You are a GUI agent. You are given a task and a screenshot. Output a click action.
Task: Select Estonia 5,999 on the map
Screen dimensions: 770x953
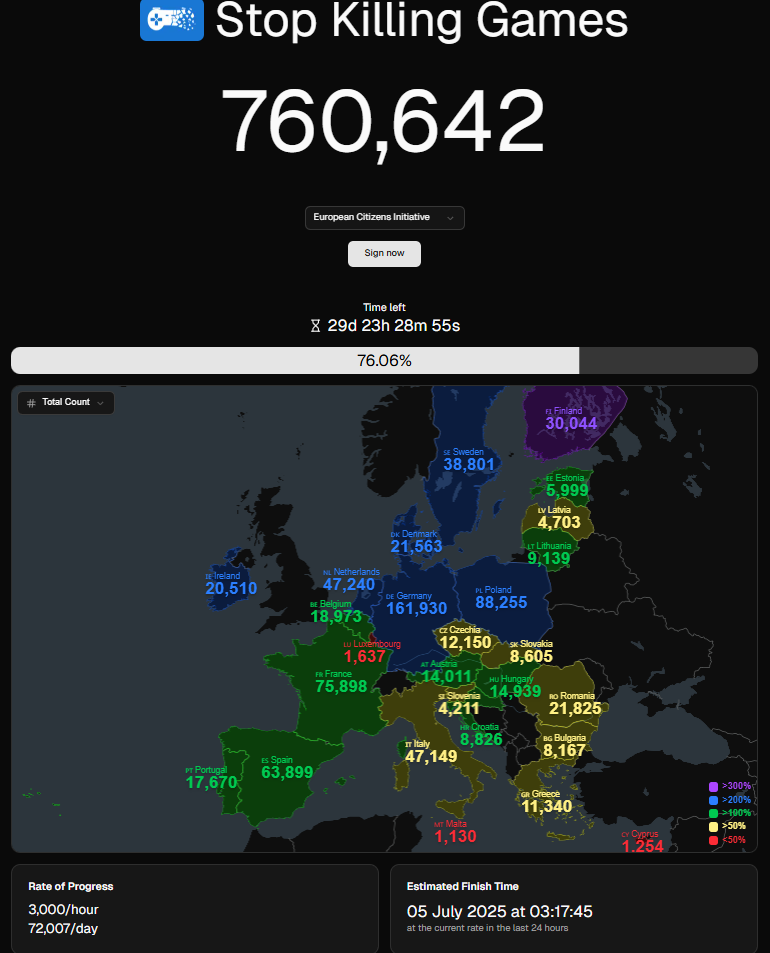(567, 485)
